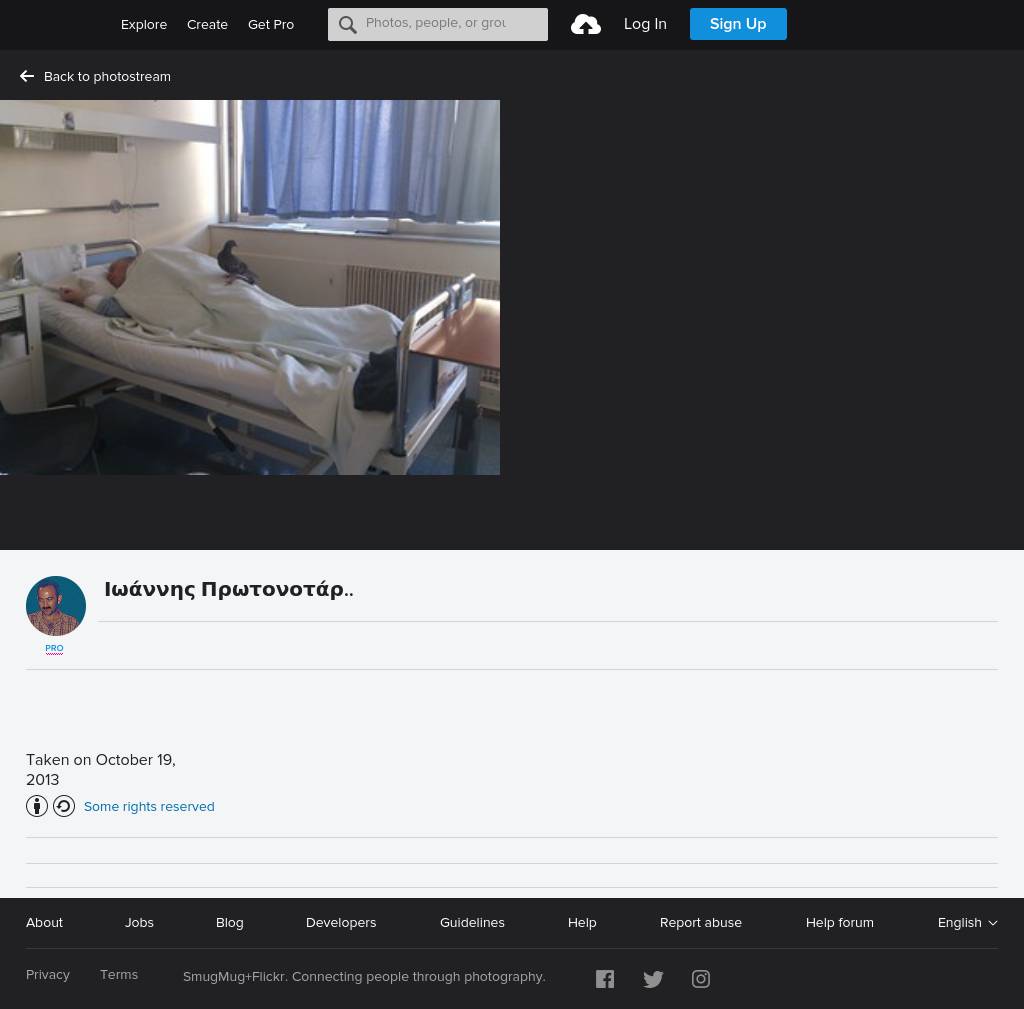Open the Explore menu
The image size is (1024, 1009).
[144, 25]
